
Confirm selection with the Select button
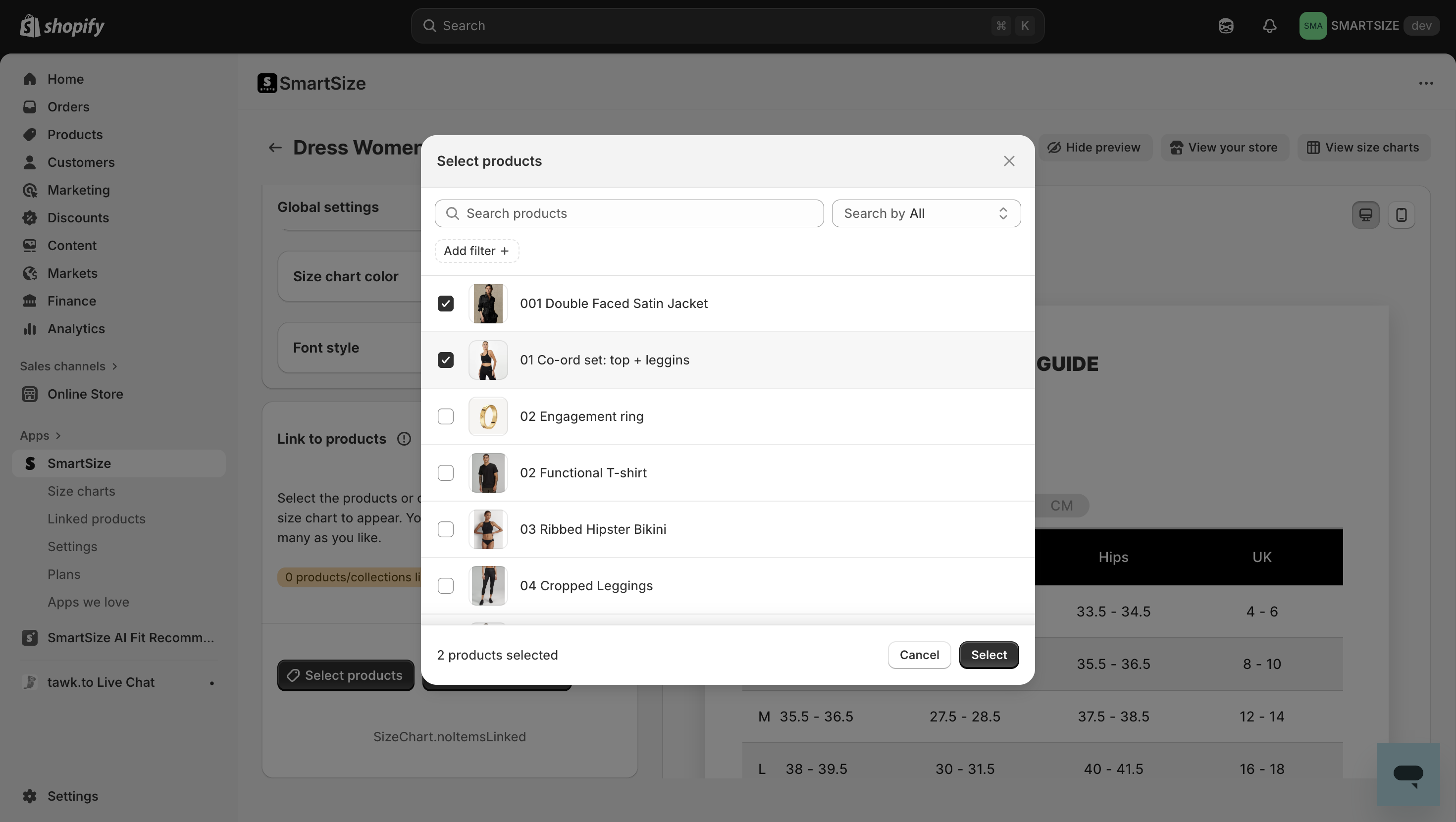pos(988,655)
